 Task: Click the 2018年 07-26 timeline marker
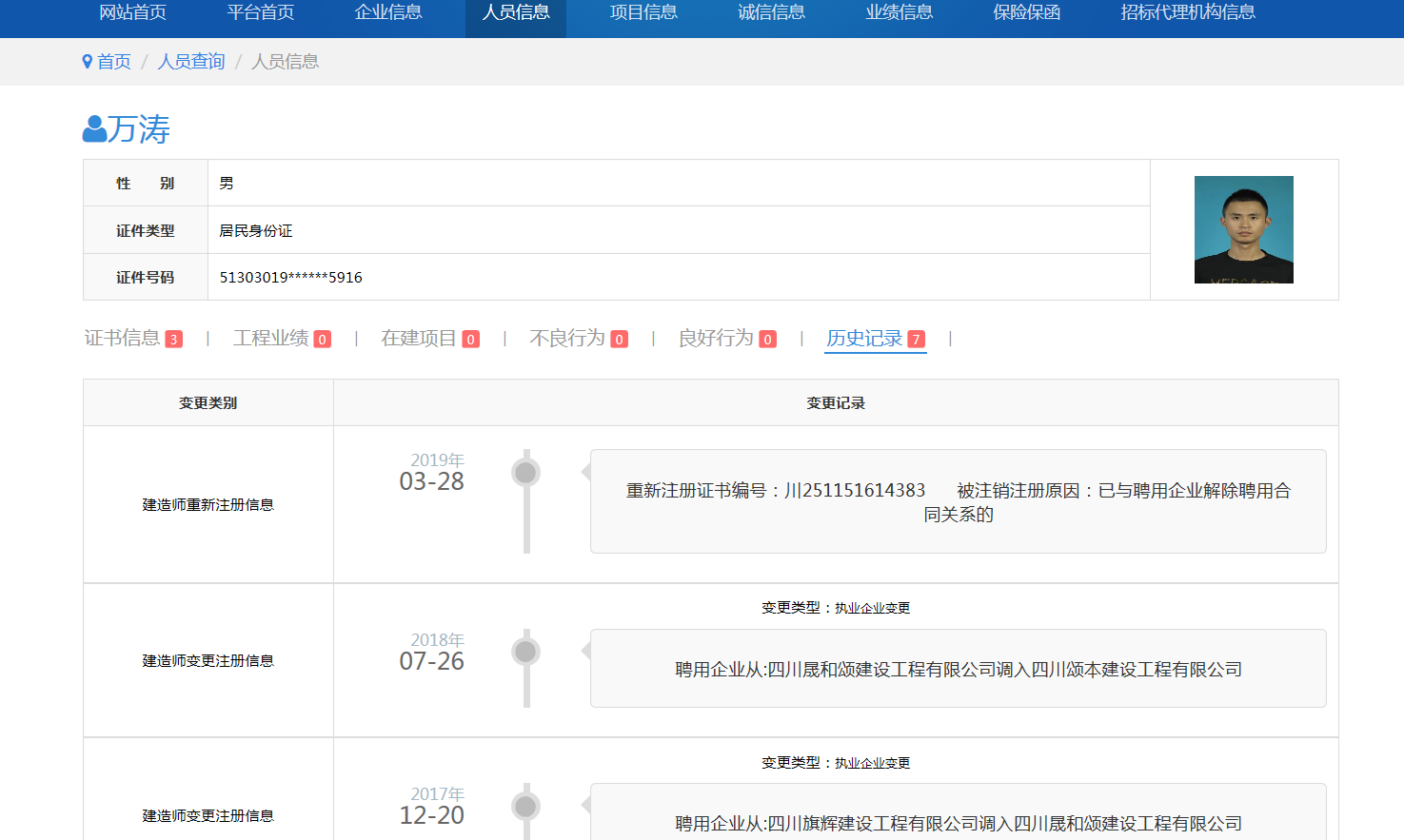(x=525, y=652)
